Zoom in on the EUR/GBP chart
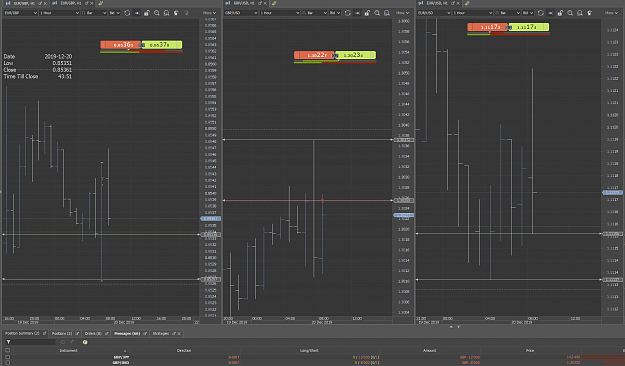Screen dimensions: 625x366 point(157,13)
